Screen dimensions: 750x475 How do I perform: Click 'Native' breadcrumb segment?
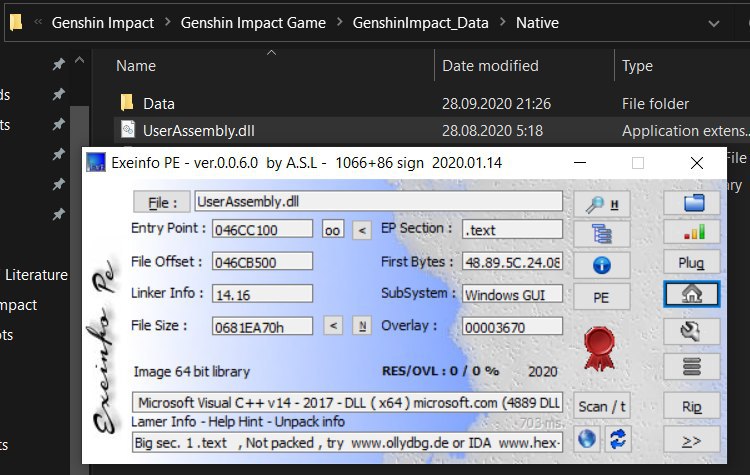click(x=537, y=22)
